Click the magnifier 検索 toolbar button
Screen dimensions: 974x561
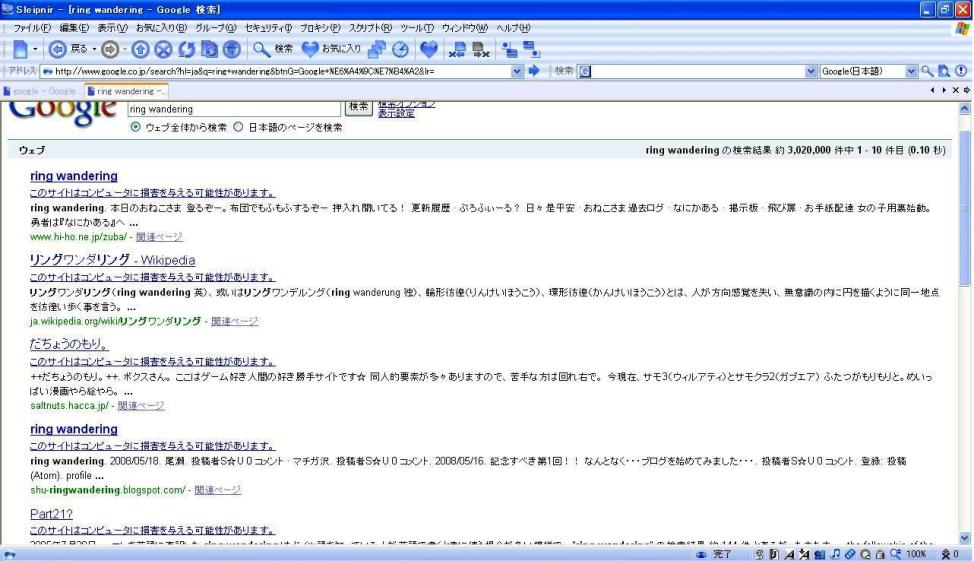(273, 49)
